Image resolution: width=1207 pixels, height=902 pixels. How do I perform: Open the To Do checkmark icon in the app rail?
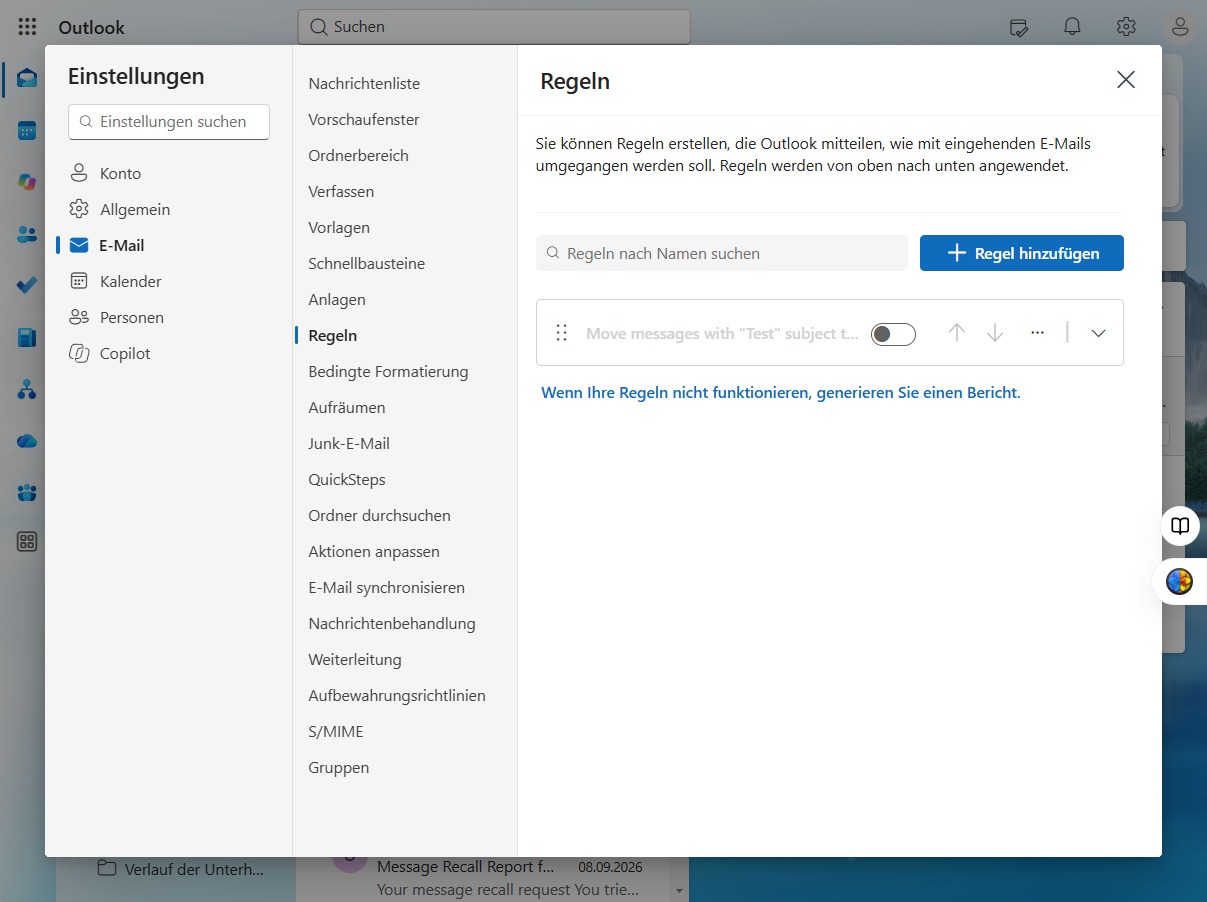[27, 286]
